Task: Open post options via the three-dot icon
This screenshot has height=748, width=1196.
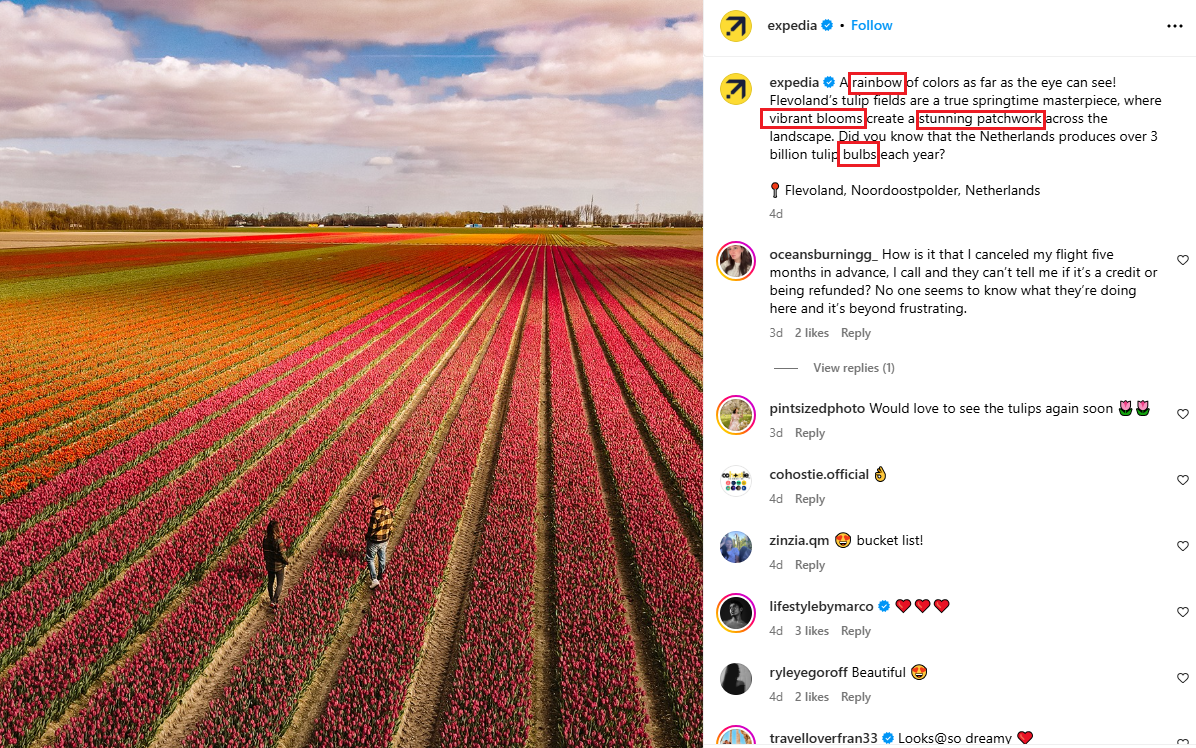Action: [1176, 25]
